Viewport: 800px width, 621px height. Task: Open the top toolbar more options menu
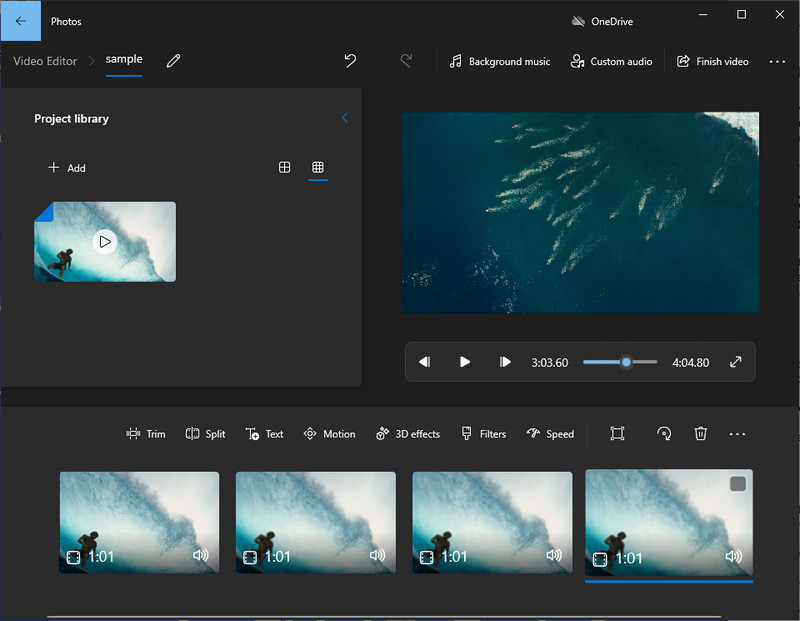[777, 62]
